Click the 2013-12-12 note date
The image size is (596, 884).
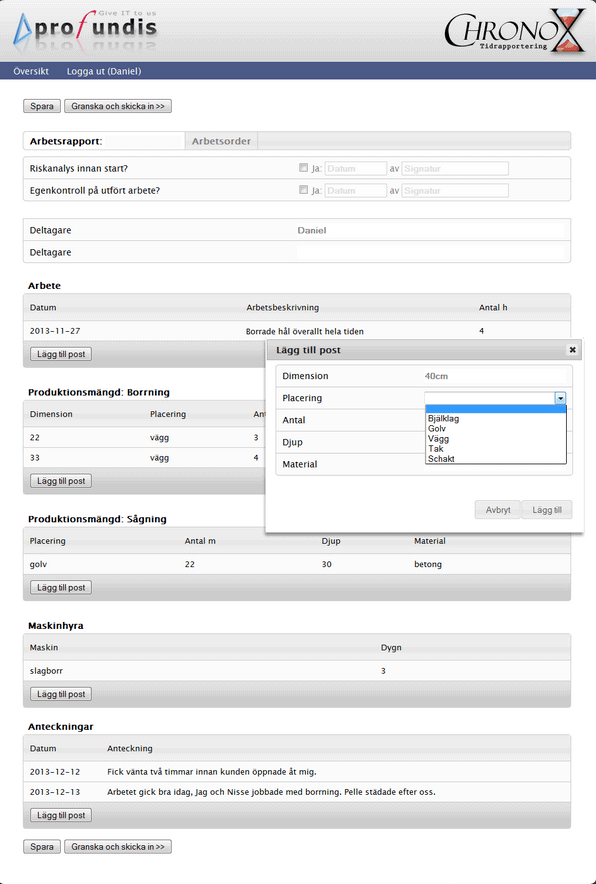click(x=55, y=772)
